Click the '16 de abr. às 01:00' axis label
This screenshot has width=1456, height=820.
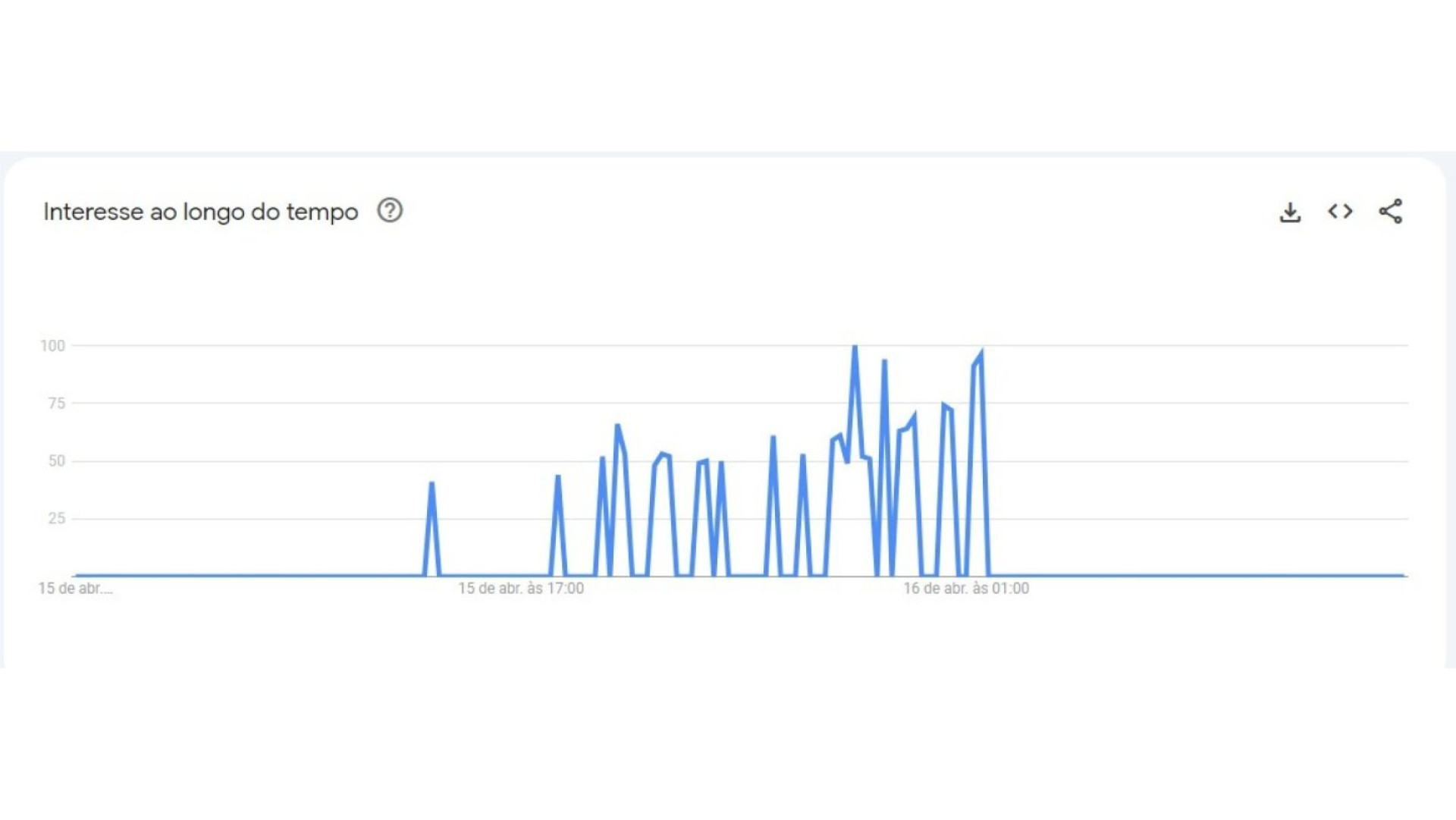(966, 588)
